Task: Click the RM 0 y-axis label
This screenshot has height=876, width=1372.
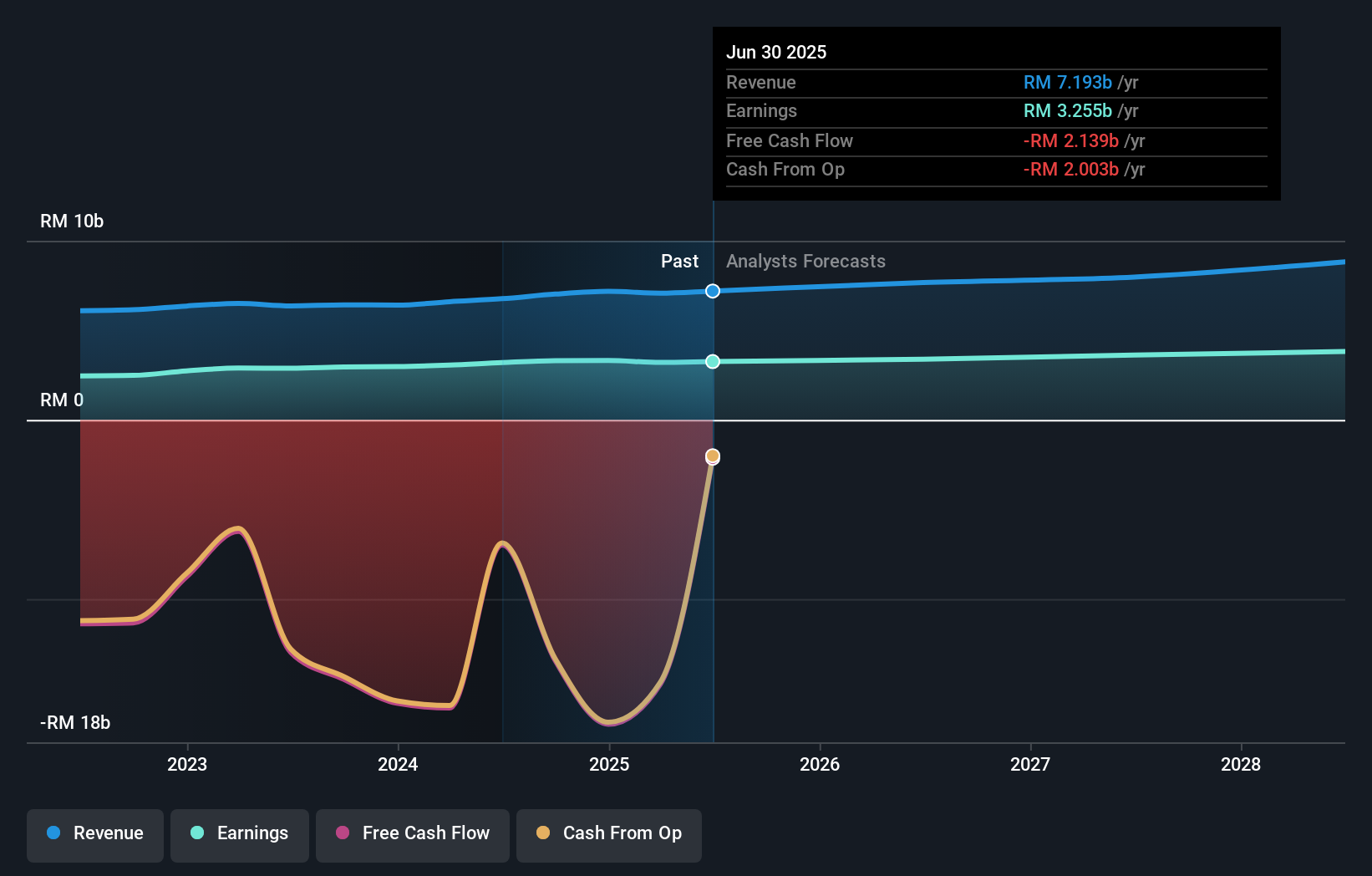Action: pyautogui.click(x=62, y=400)
